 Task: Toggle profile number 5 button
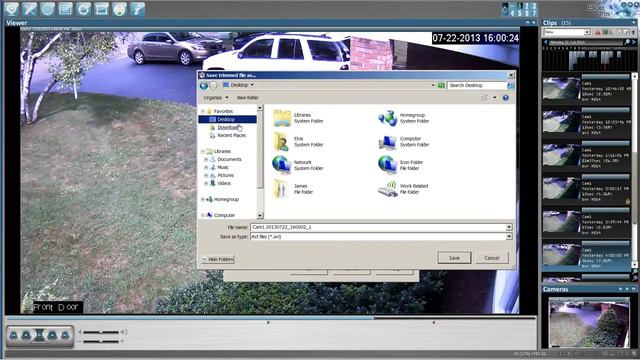520,13
